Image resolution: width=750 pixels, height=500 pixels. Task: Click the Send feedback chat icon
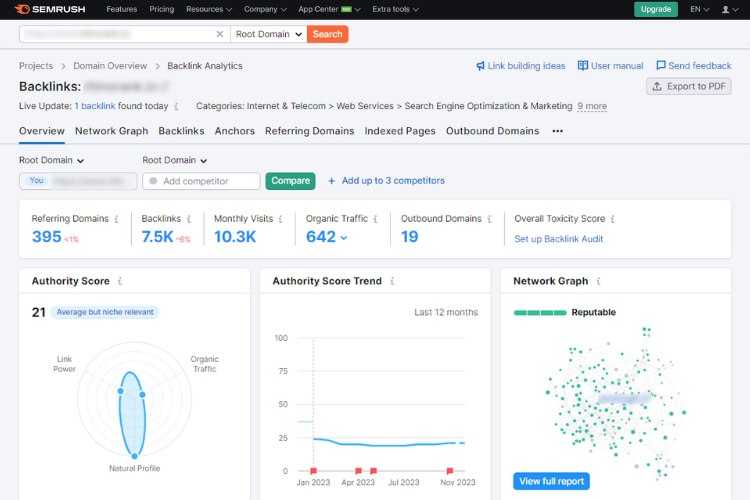(661, 66)
